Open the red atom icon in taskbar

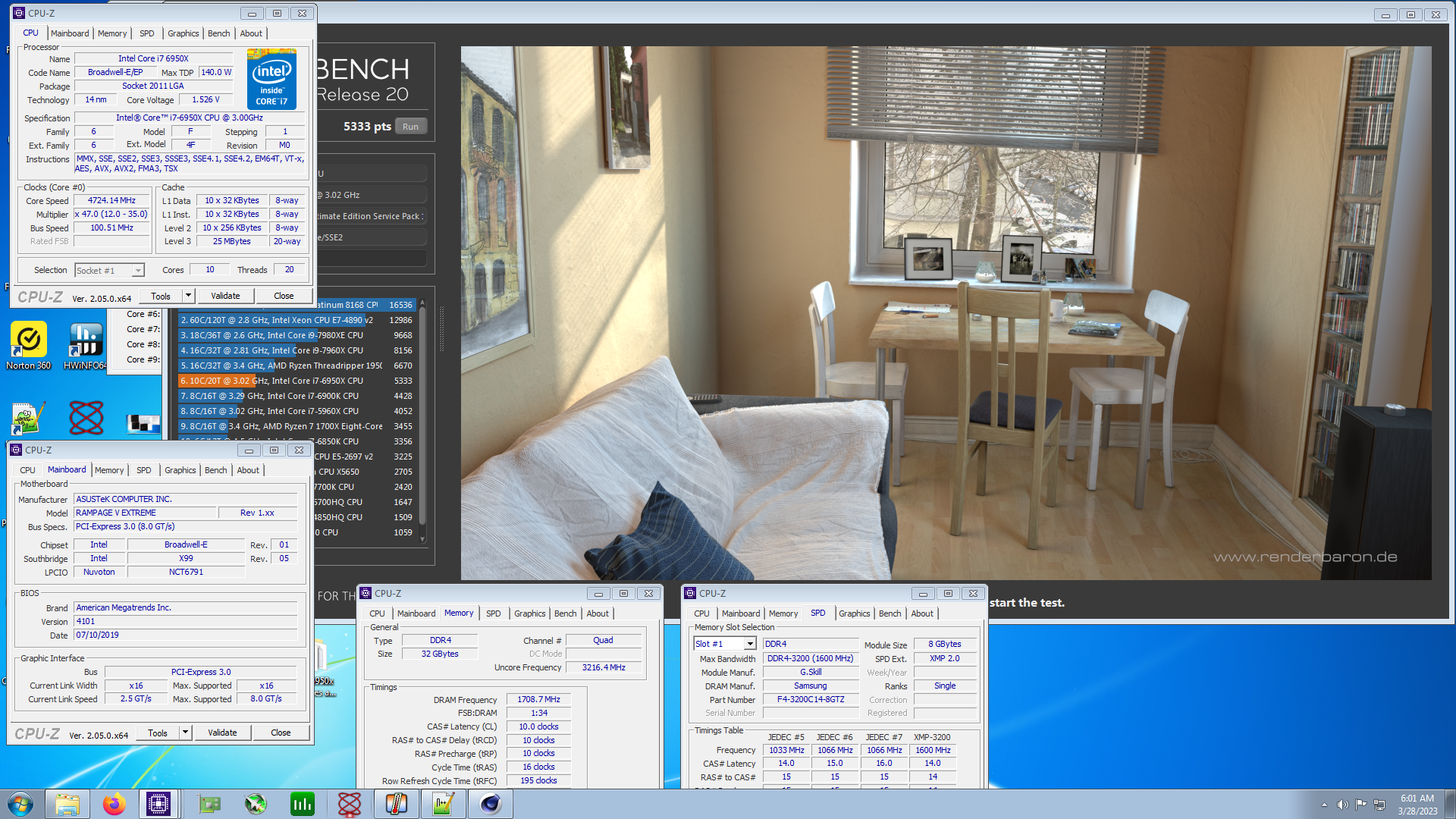(x=350, y=804)
